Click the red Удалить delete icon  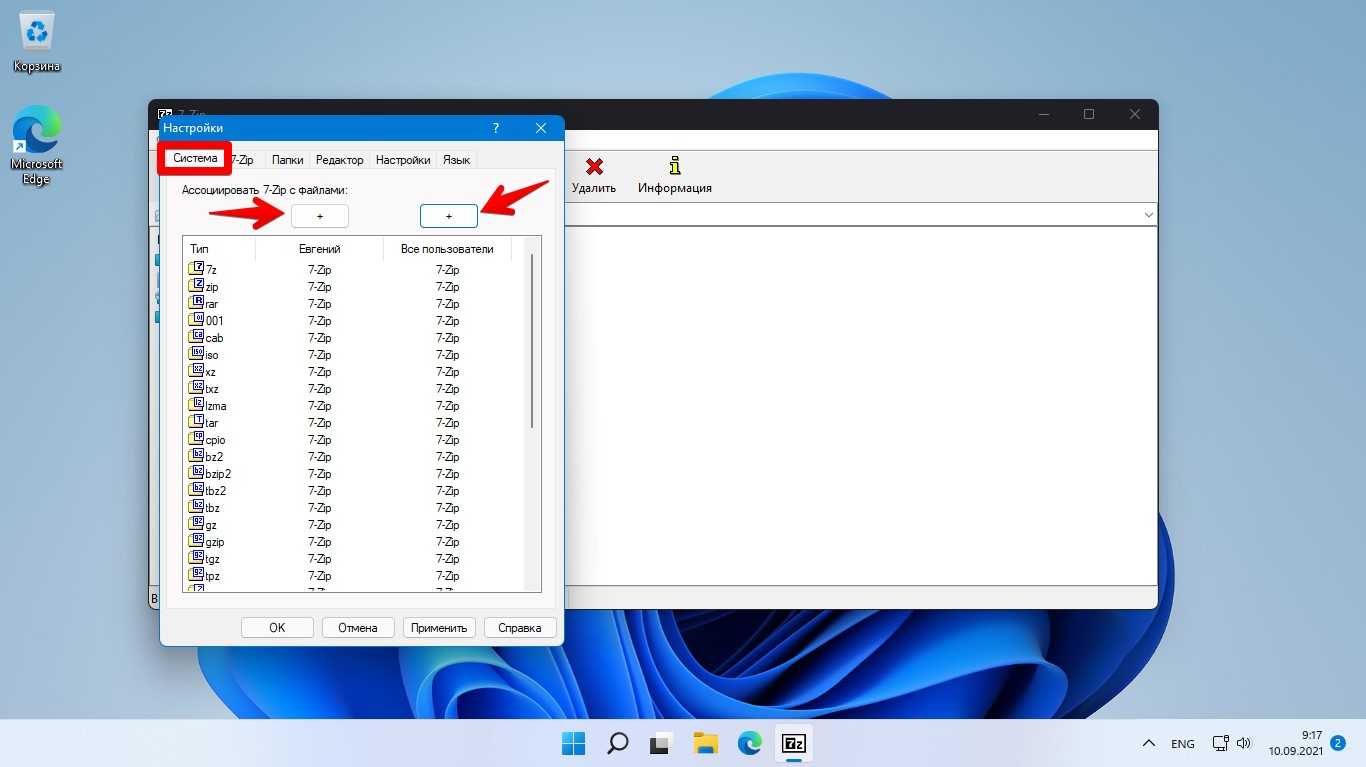[x=594, y=166]
